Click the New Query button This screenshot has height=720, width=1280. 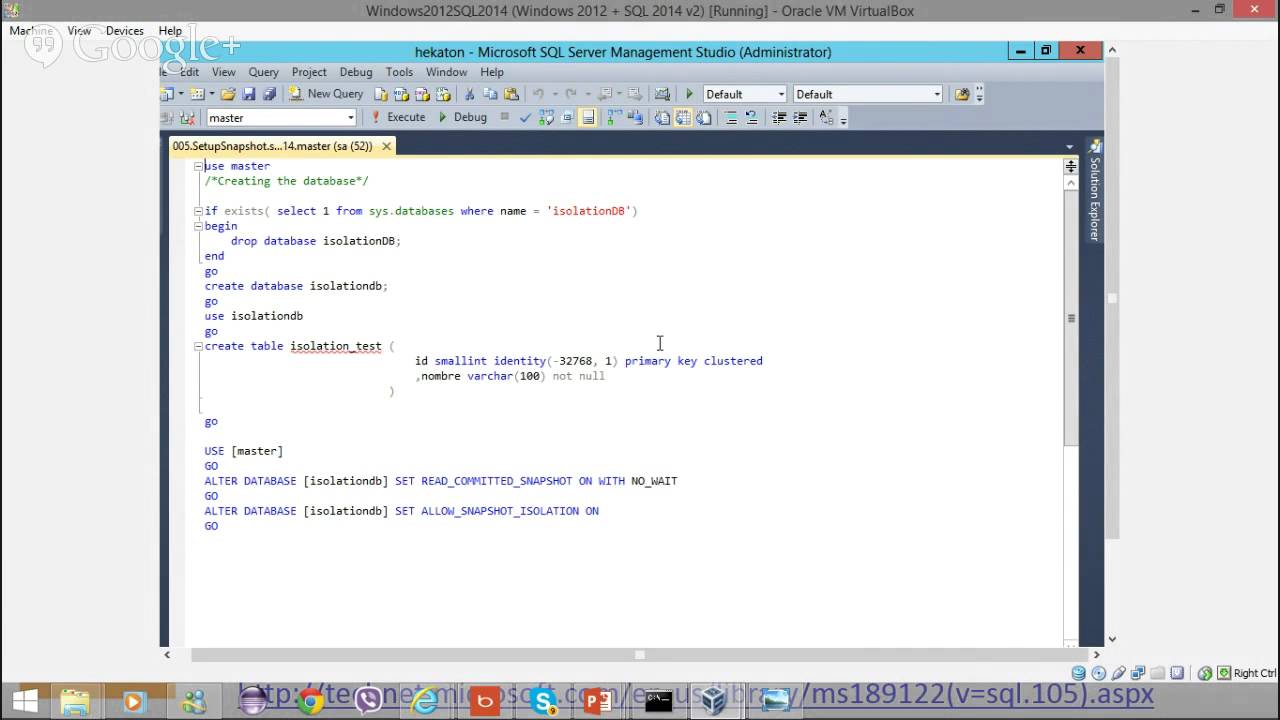(x=326, y=94)
